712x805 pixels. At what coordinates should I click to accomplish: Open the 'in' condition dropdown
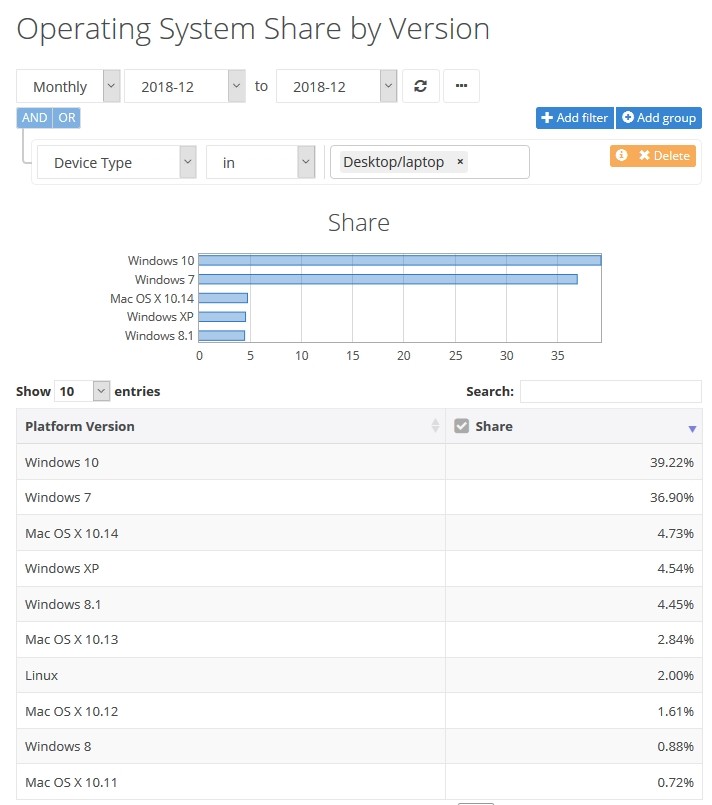point(260,162)
